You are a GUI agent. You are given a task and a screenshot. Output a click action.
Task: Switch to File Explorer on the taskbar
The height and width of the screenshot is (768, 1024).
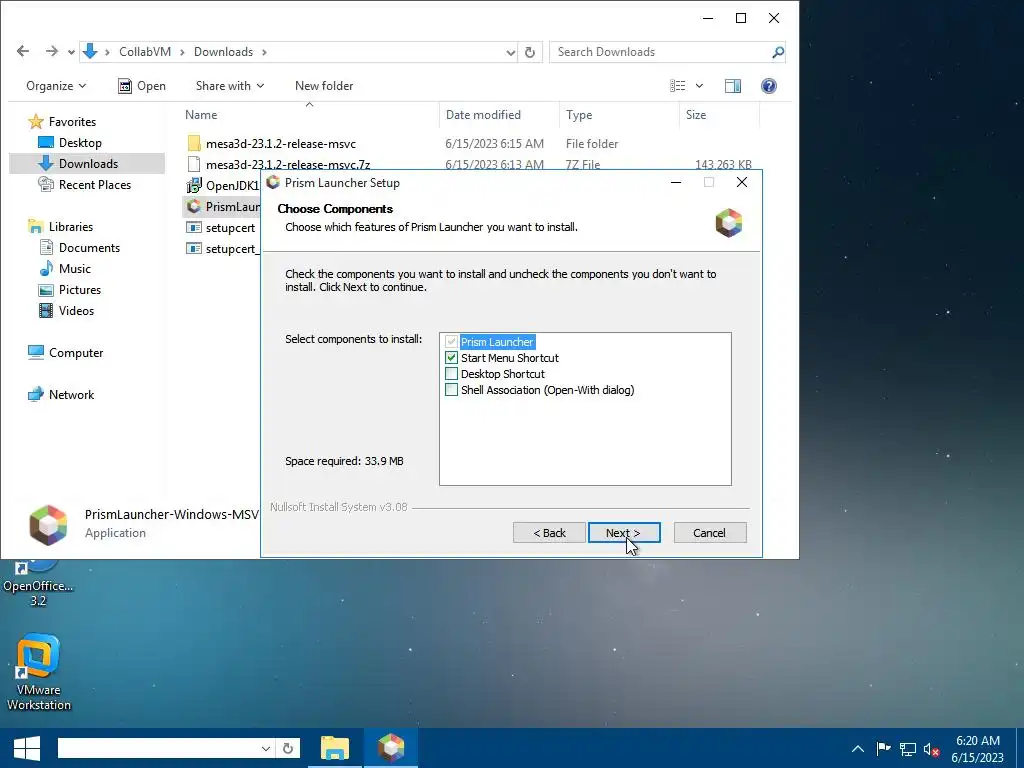click(x=335, y=748)
